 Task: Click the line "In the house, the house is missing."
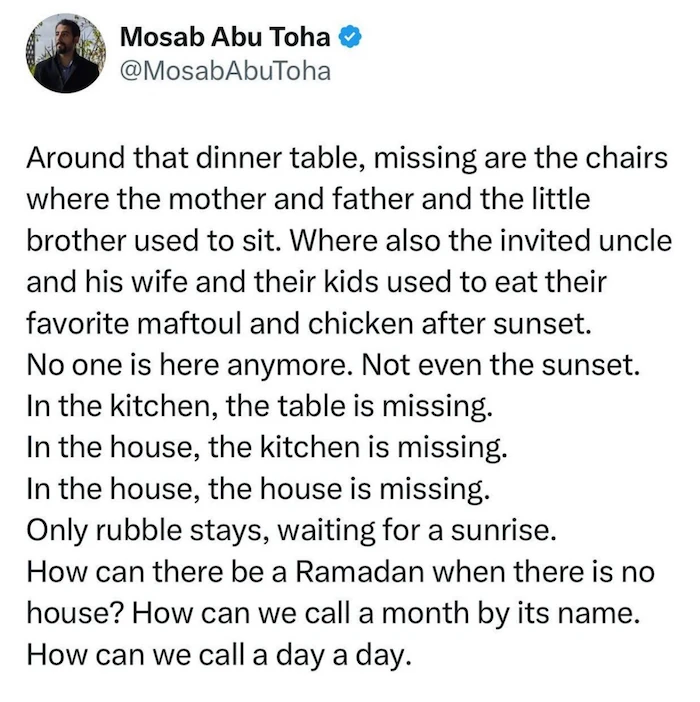[258, 490]
